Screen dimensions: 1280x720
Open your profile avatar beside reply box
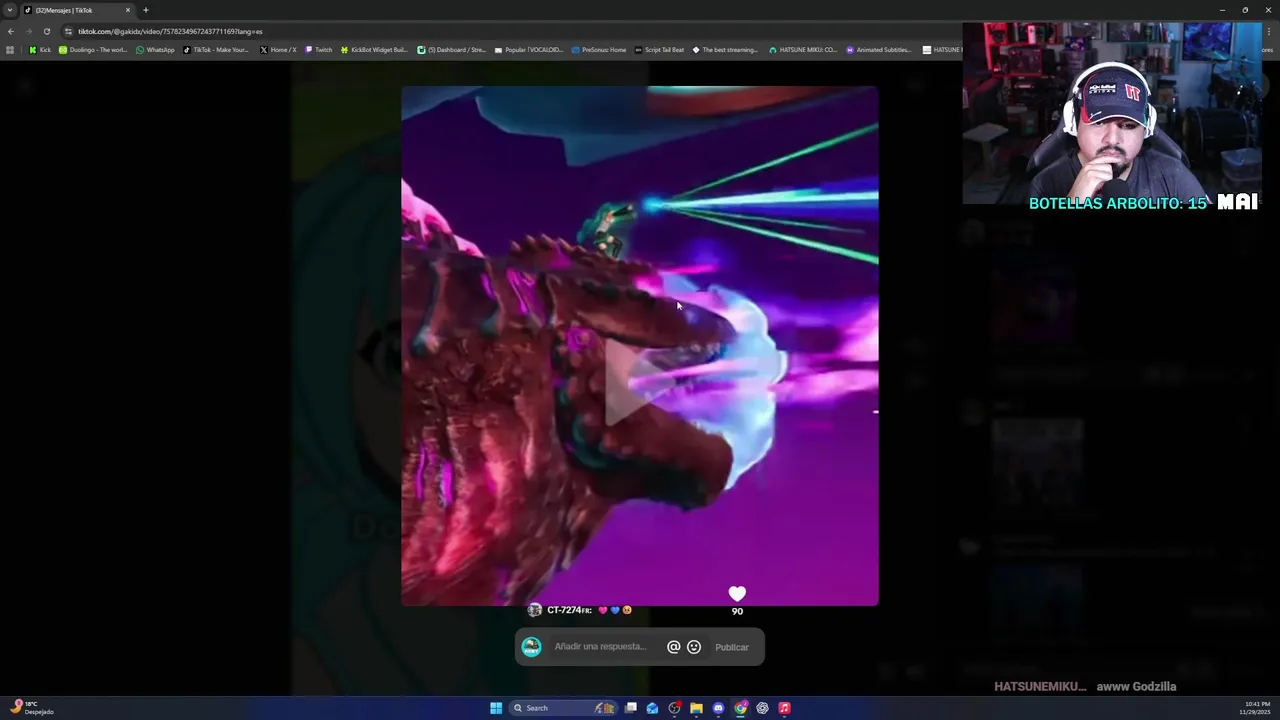tap(532, 647)
